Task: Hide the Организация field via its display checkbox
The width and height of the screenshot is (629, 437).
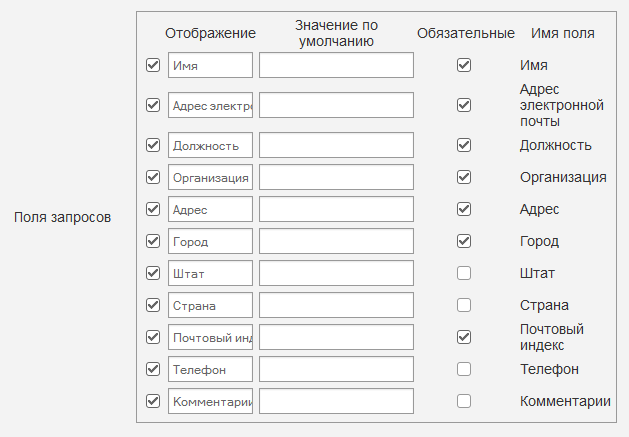Action: (x=153, y=177)
